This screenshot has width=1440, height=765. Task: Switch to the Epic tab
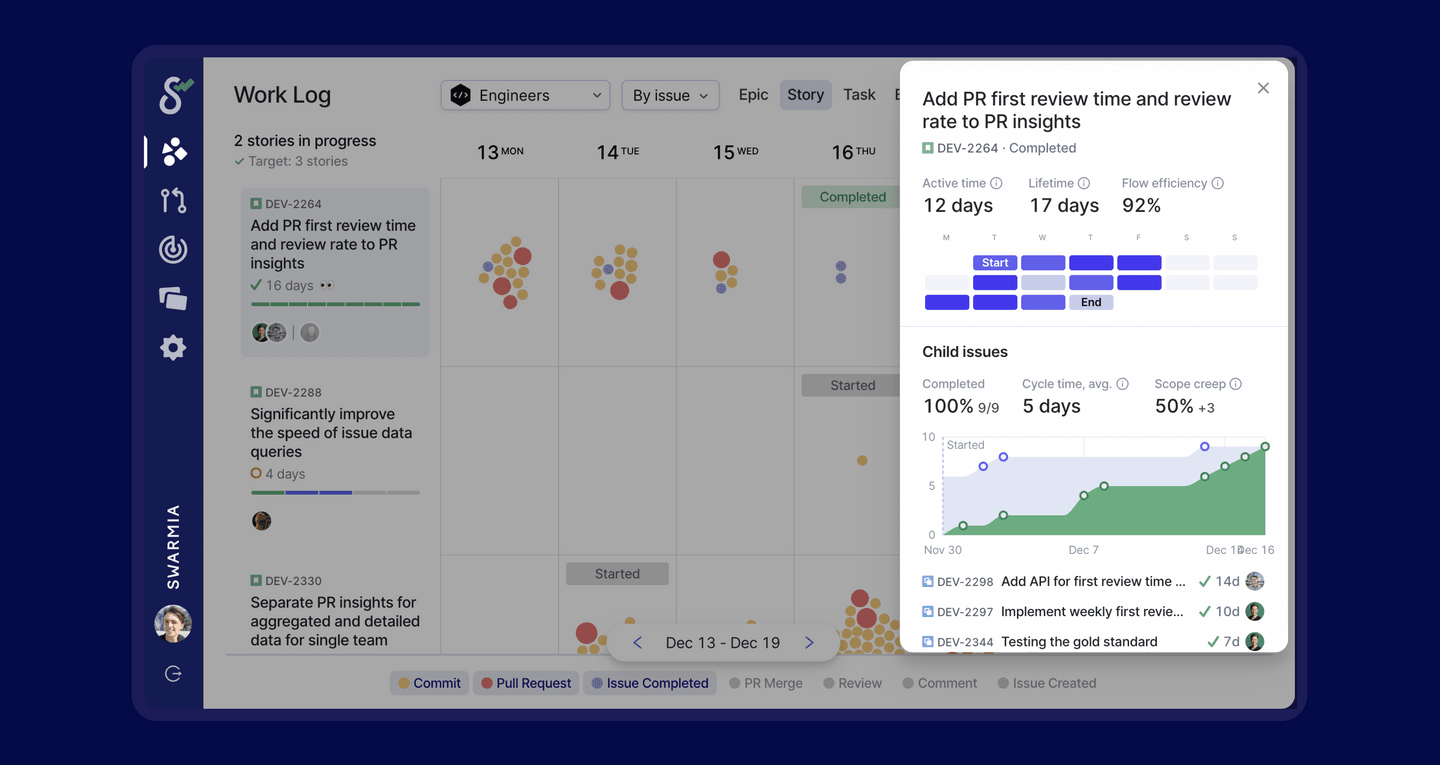752,94
